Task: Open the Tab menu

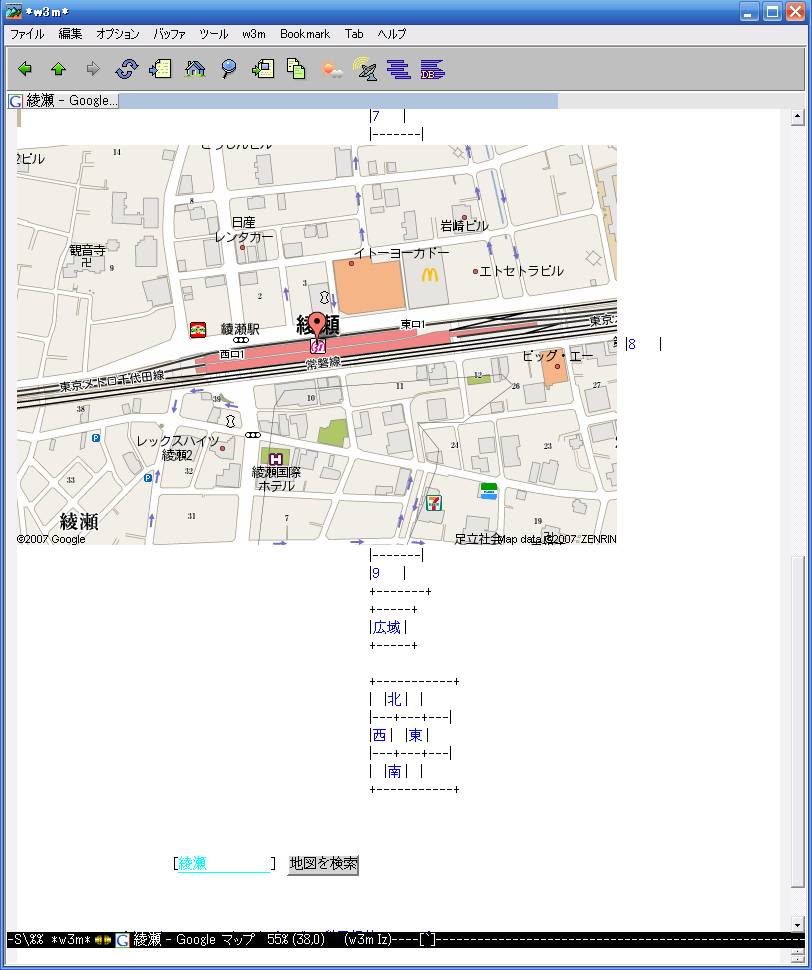Action: (x=354, y=34)
